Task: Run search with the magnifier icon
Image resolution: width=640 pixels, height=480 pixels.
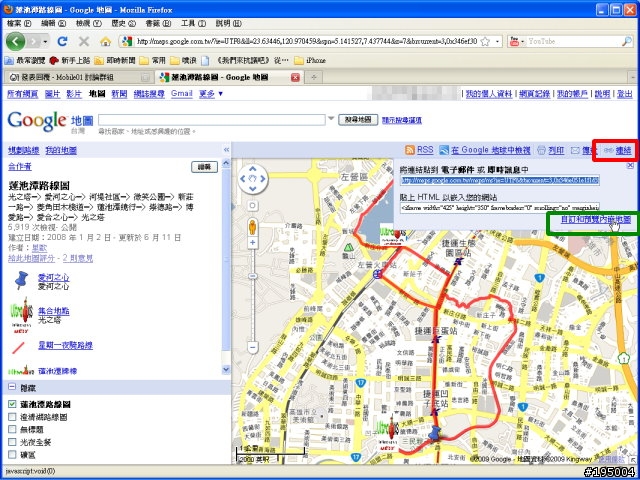Action: [627, 41]
